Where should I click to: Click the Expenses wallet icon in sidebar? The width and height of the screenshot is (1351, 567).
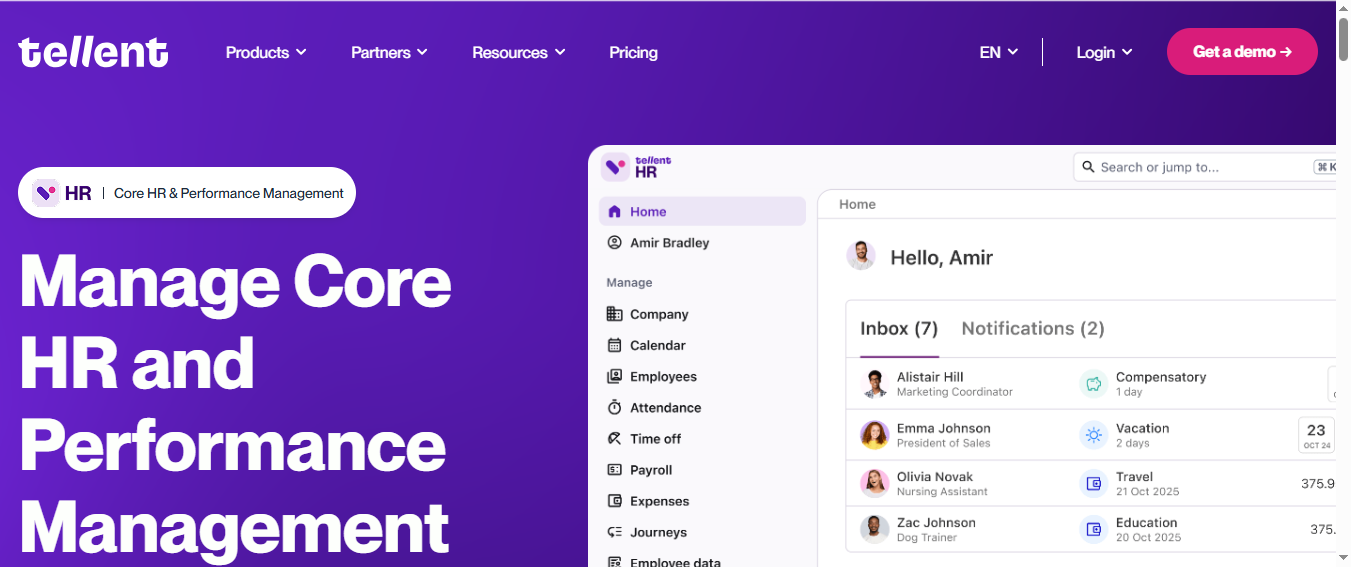coord(614,501)
